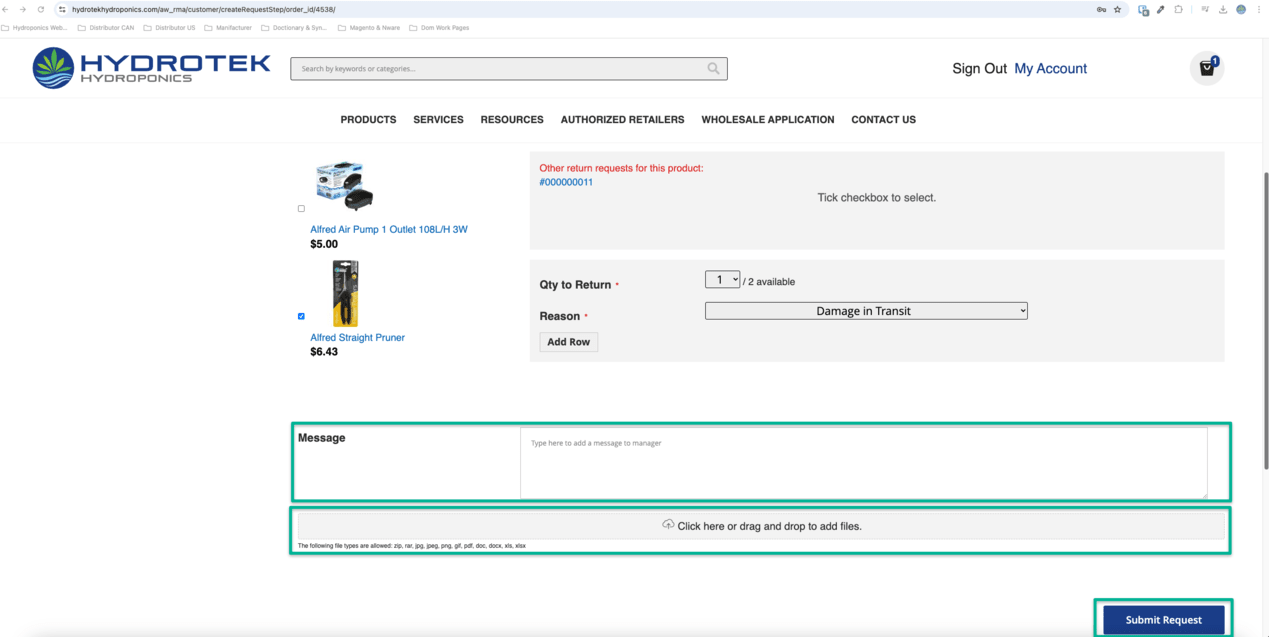Viewport: 1269px width, 637px height.
Task: Go to AUTHORIZED RETAILERS
Action: pyautogui.click(x=622, y=119)
